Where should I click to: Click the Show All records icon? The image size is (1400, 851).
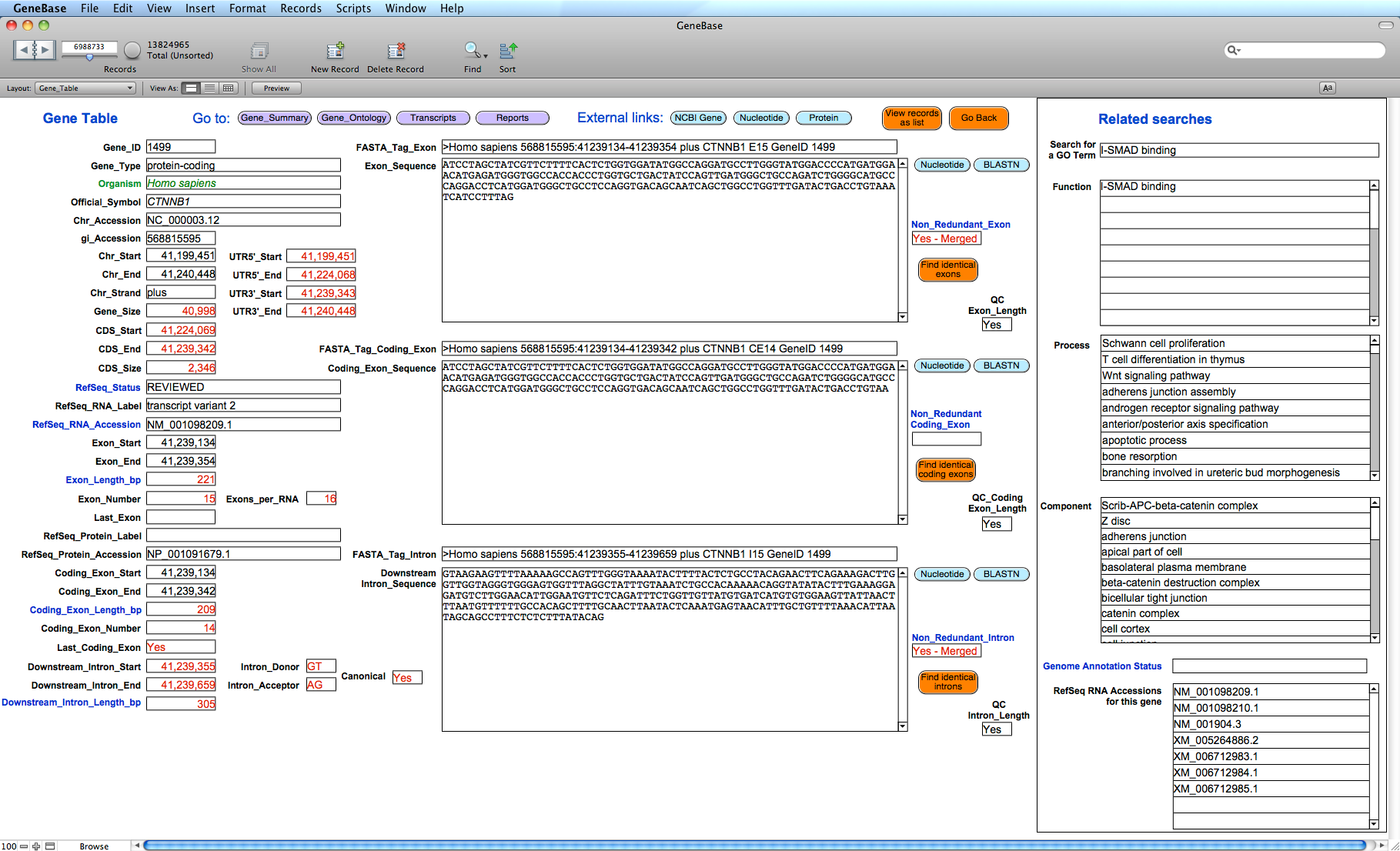[259, 51]
